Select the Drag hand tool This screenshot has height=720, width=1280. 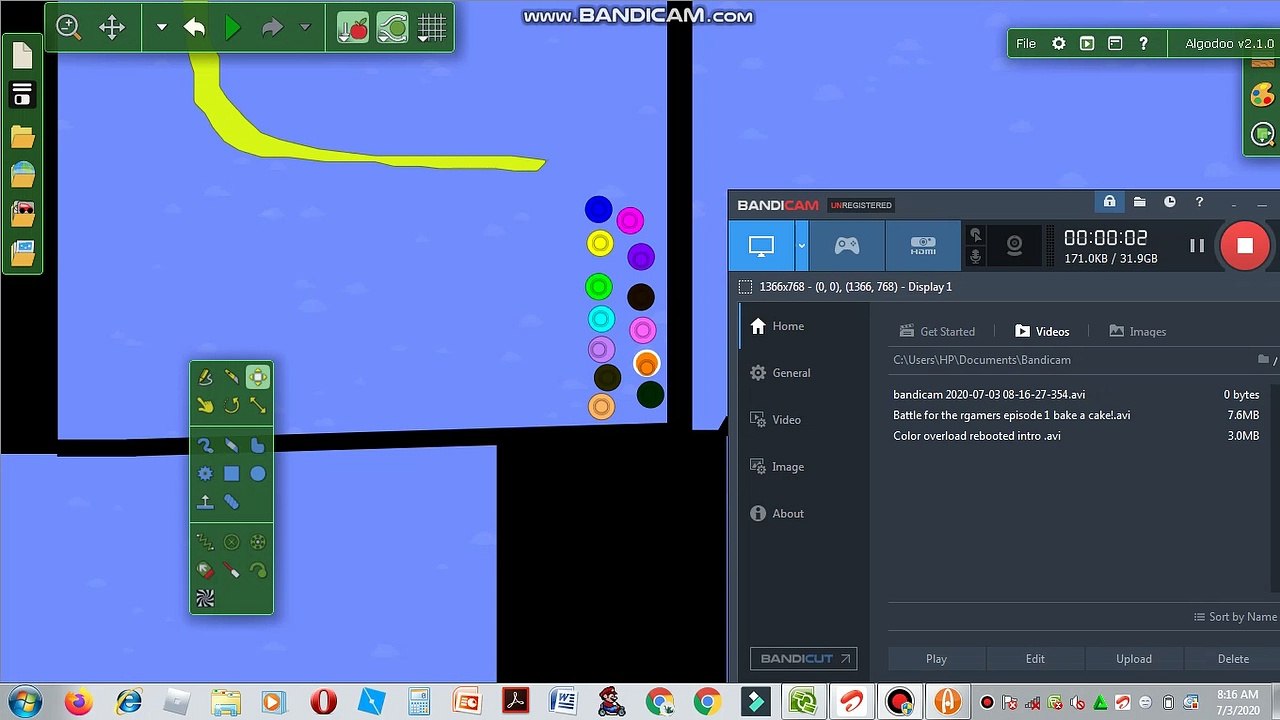(x=205, y=405)
